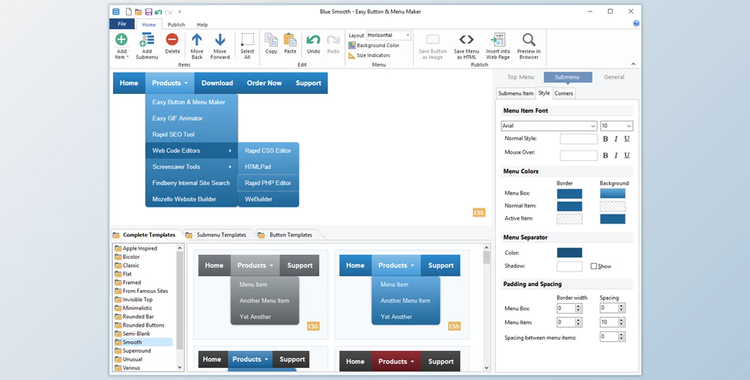This screenshot has width=750, height=380.
Task: Switch to the Help ribbon tab
Action: (202, 24)
